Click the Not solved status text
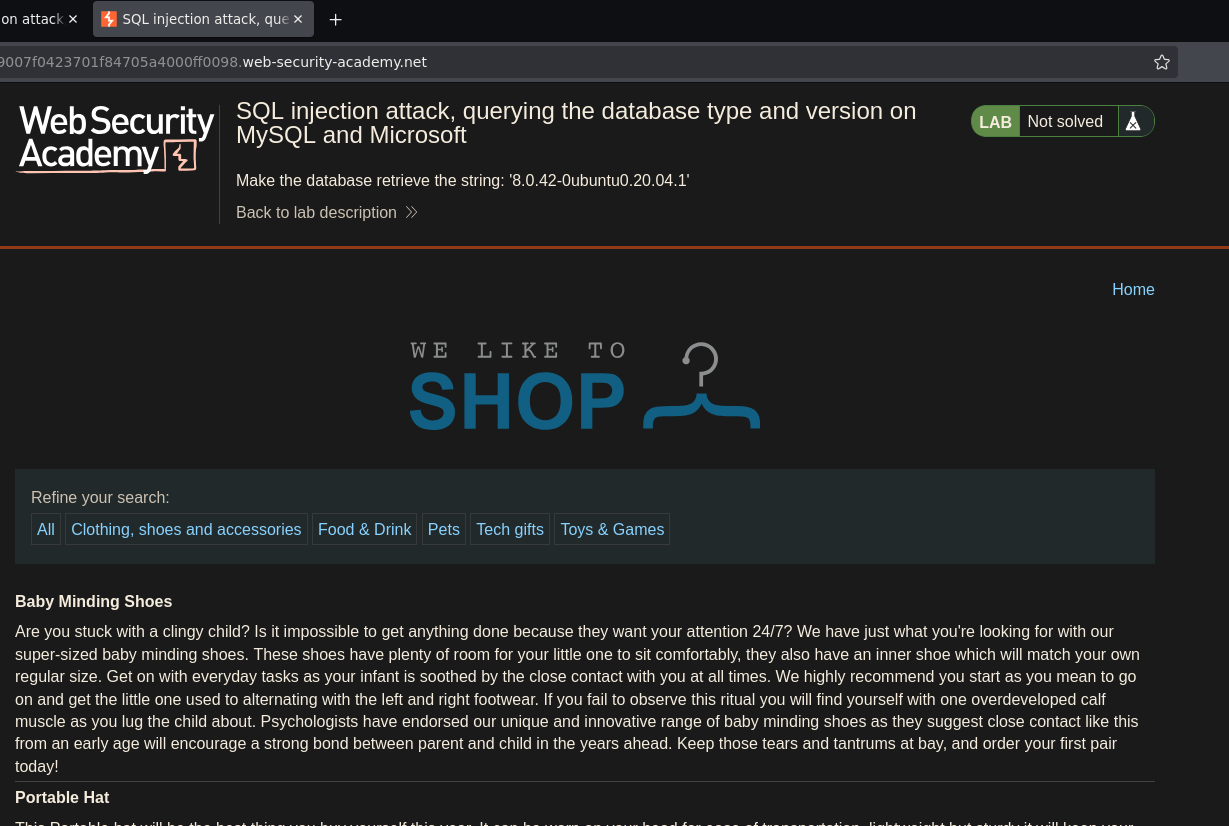Image resolution: width=1229 pixels, height=826 pixels. (1065, 122)
